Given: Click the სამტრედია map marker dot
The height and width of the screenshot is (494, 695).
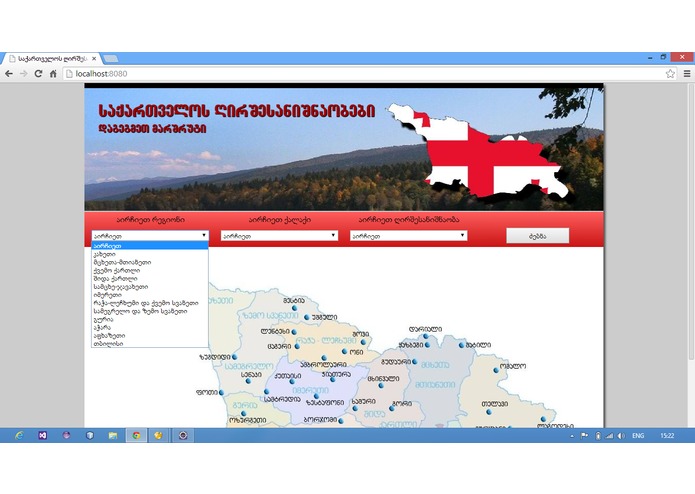Looking at the screenshot, I should pos(266,392).
